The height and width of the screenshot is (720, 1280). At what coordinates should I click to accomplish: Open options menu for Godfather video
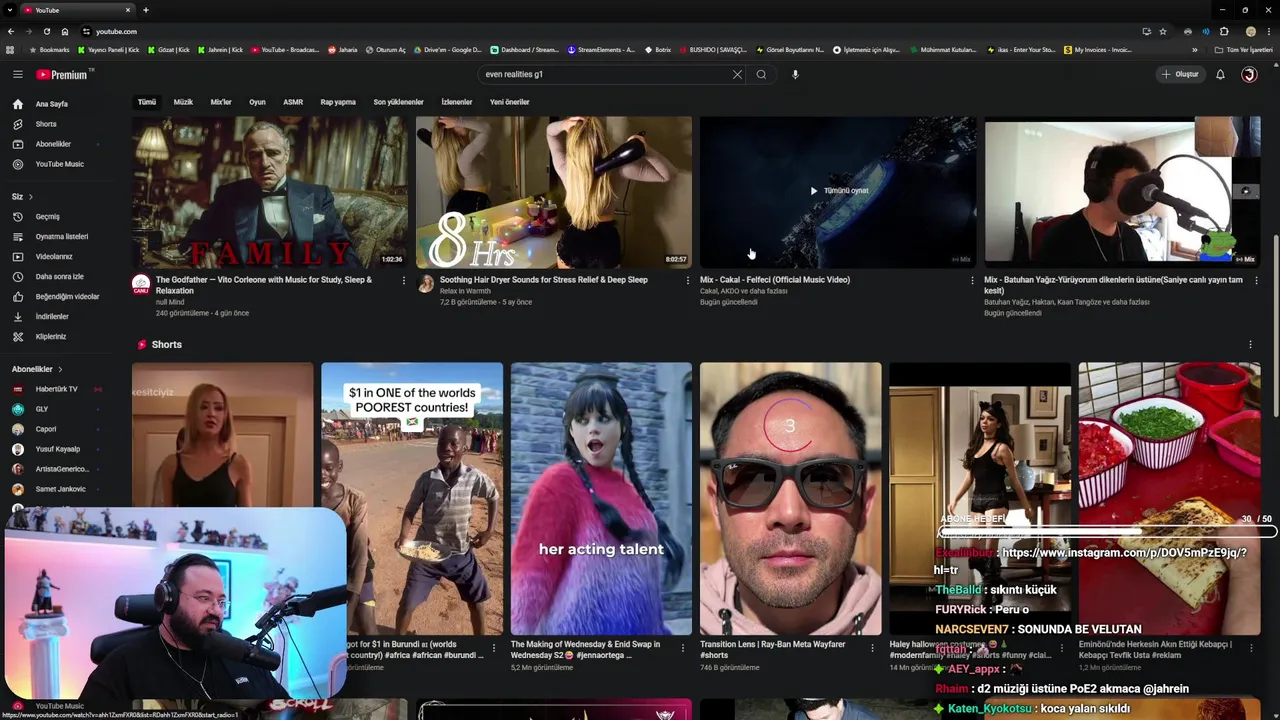point(404,281)
